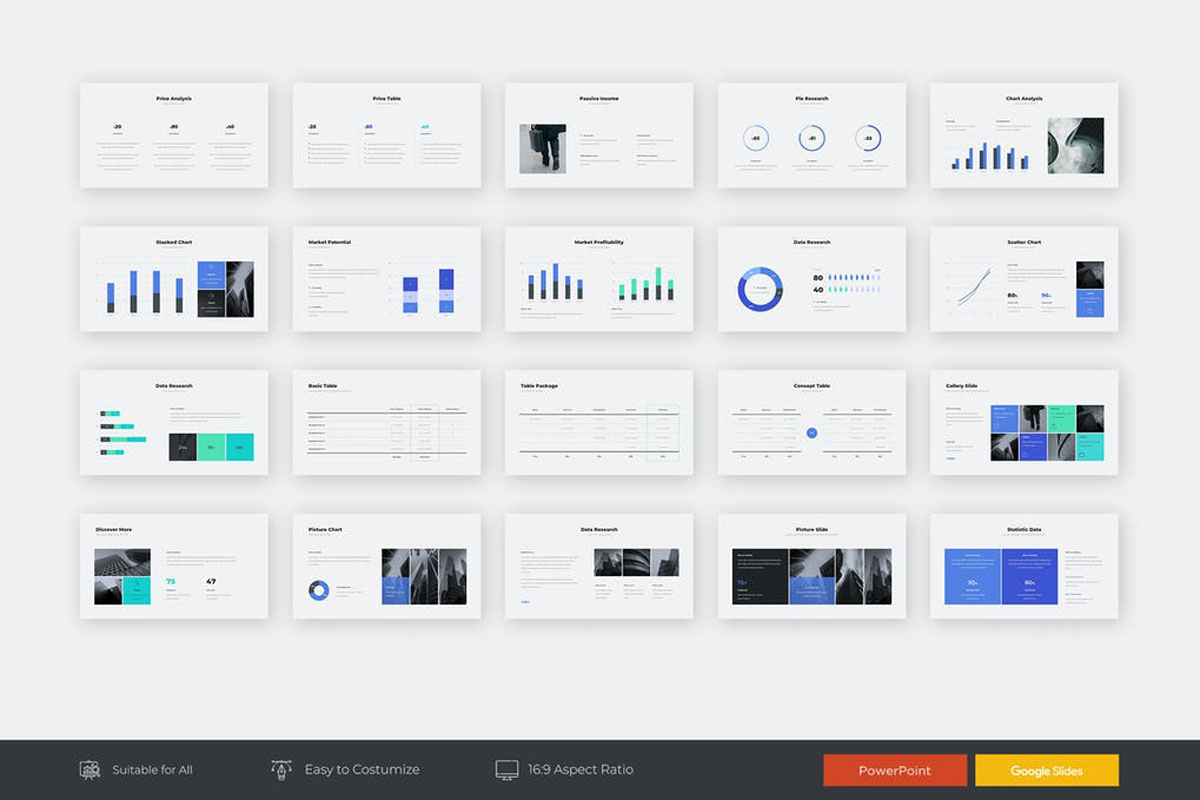1200x800 pixels.
Task: Open the Price Table slide
Action: 387,135
